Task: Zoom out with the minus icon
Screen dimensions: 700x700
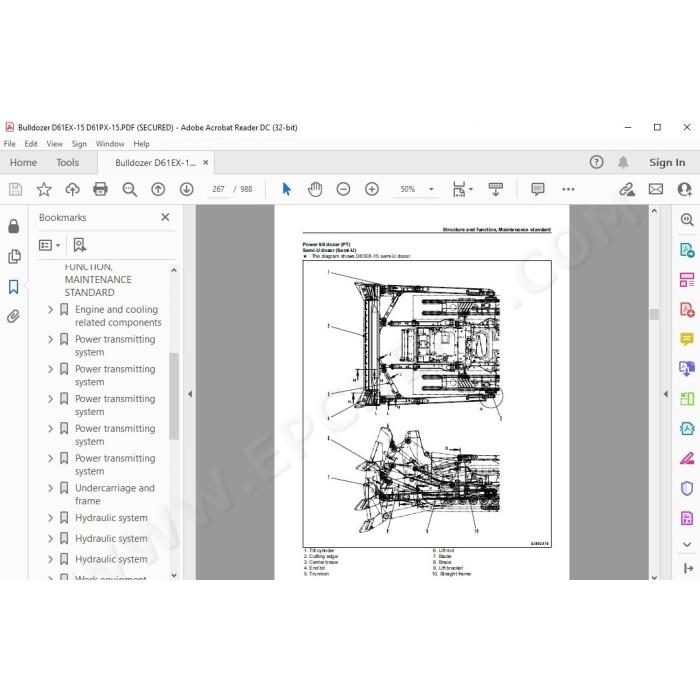Action: [343, 189]
